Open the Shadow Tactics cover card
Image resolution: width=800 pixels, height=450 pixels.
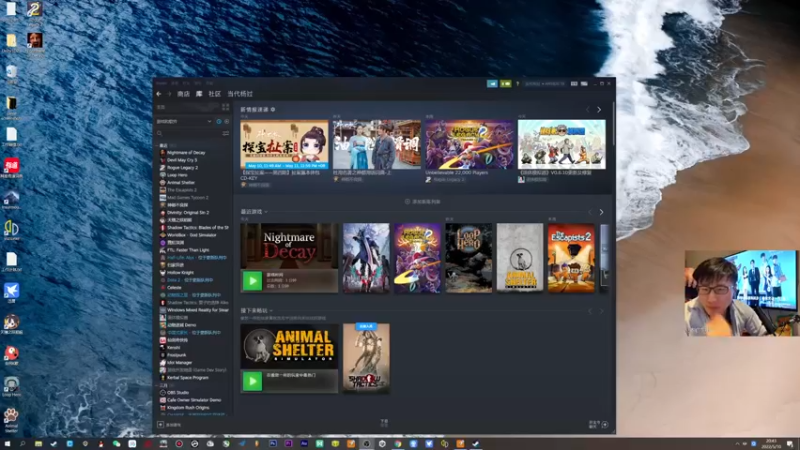(366, 358)
